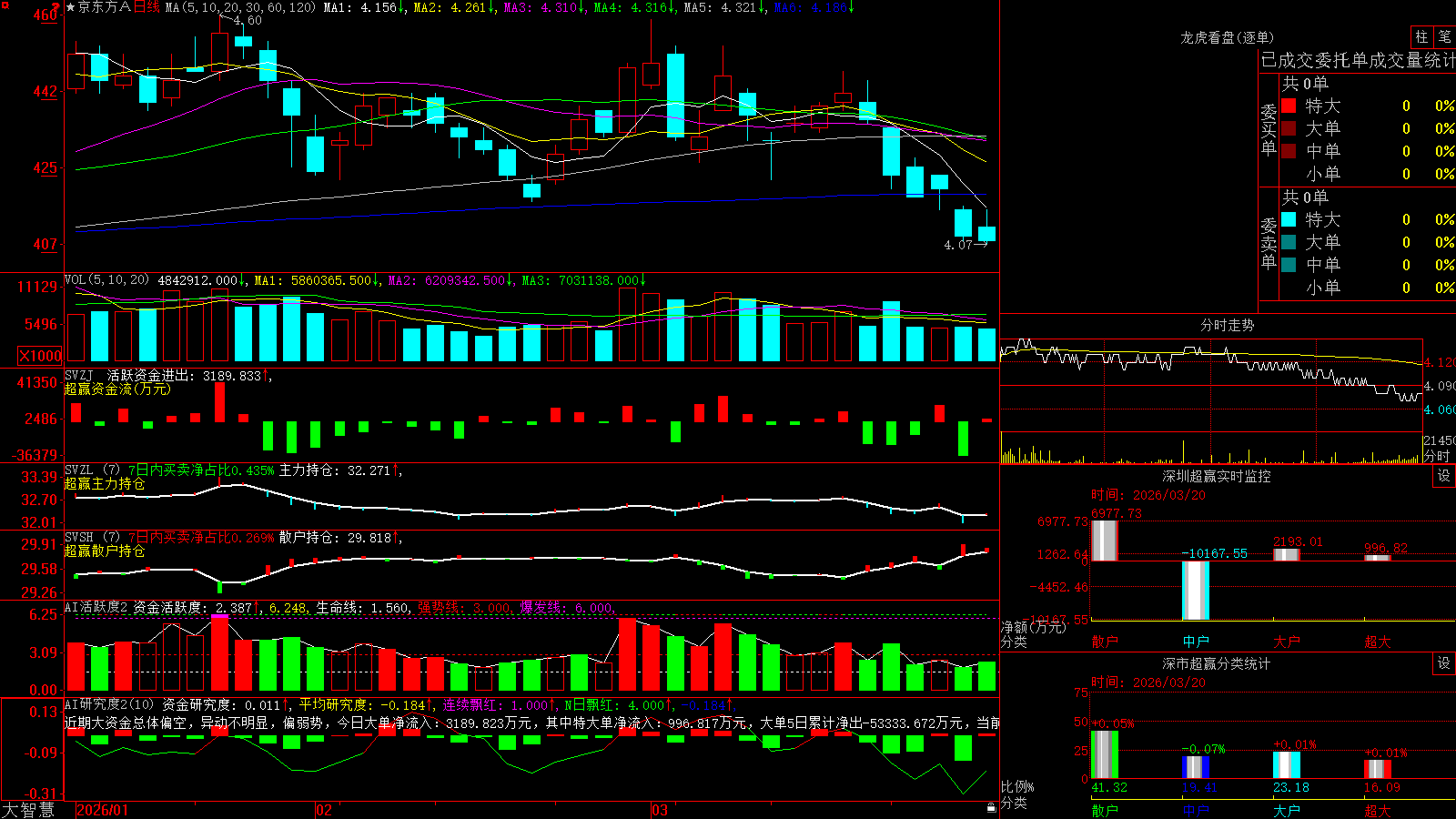Click the 委卖单 section label
The width and height of the screenshot is (1456, 819).
click(1269, 243)
